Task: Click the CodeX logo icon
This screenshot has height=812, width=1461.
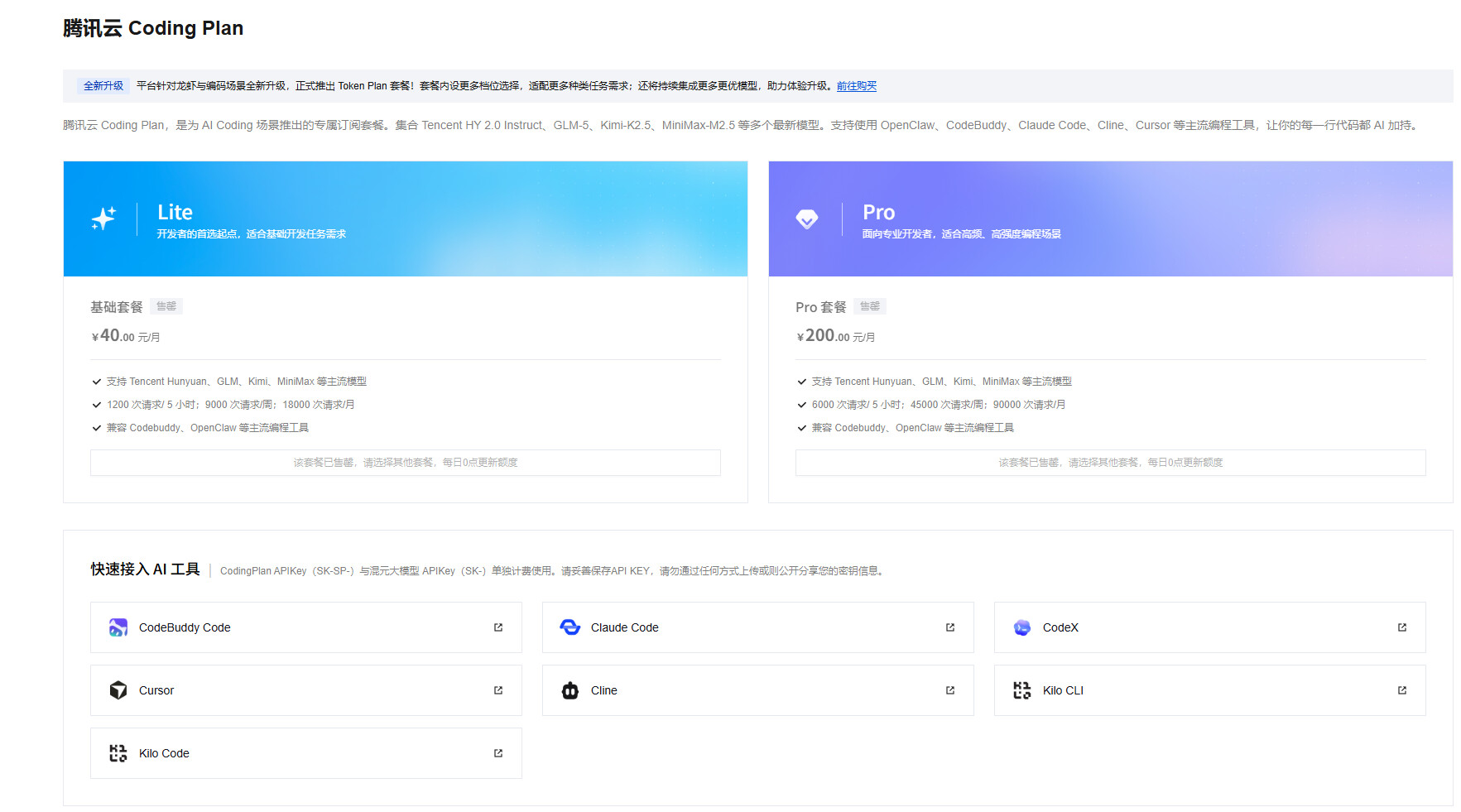Action: pyautogui.click(x=1022, y=627)
